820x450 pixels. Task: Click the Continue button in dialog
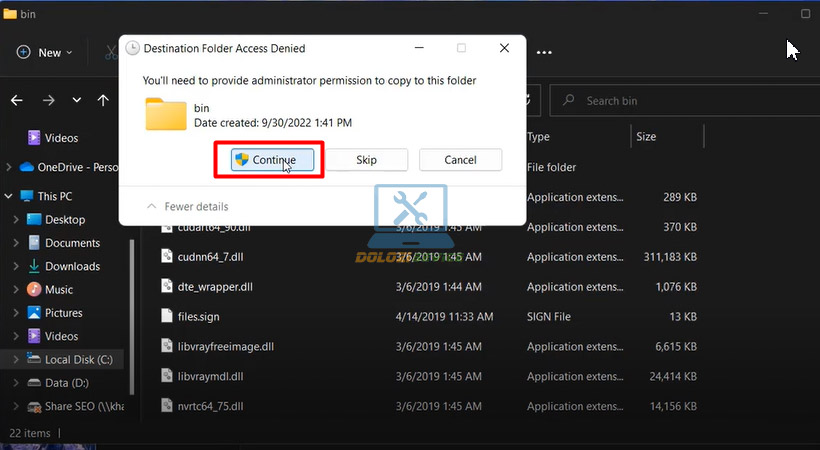[x=272, y=160]
